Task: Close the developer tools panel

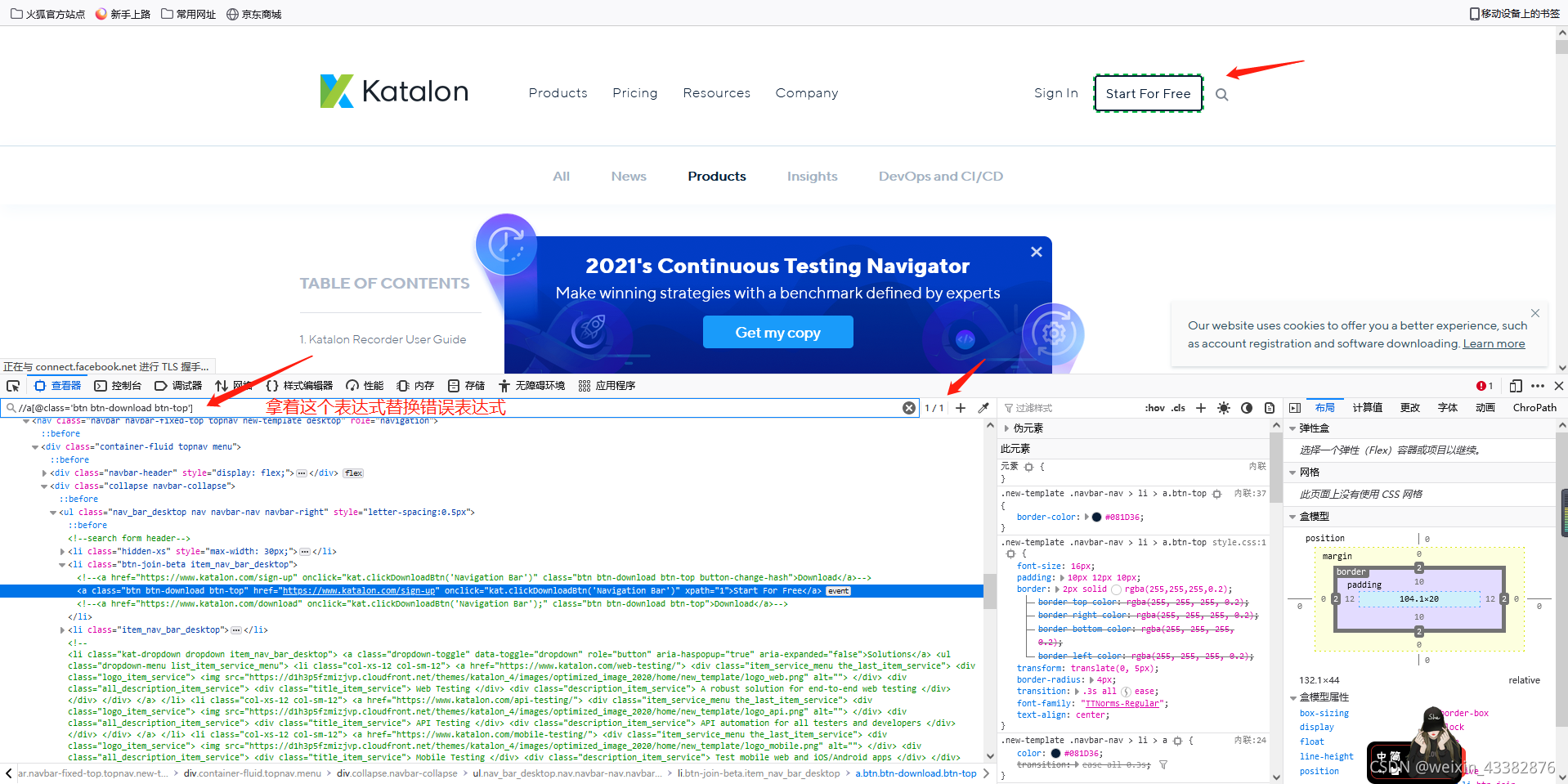Action: click(1559, 386)
